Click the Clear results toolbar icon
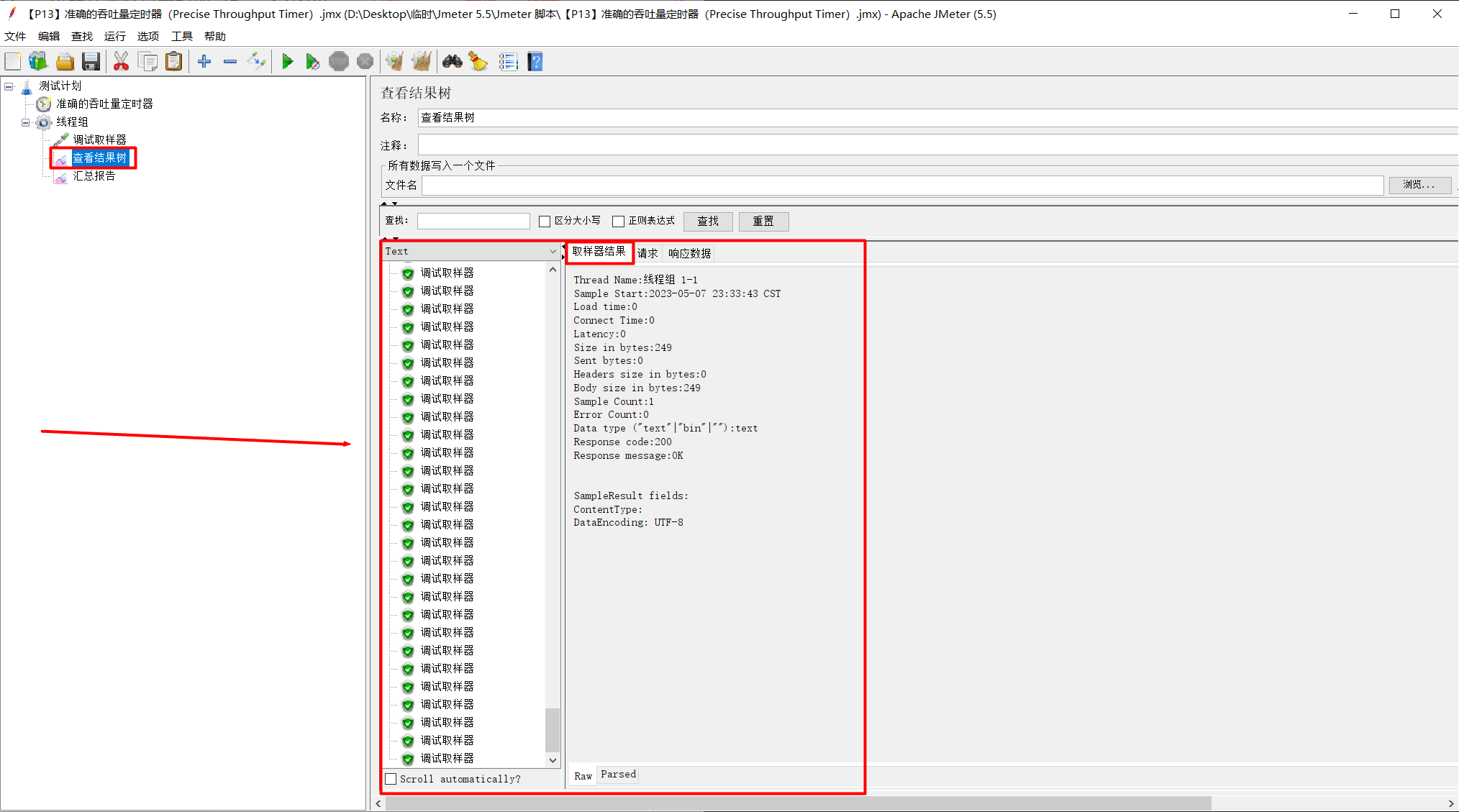The image size is (1459, 812). click(394, 63)
